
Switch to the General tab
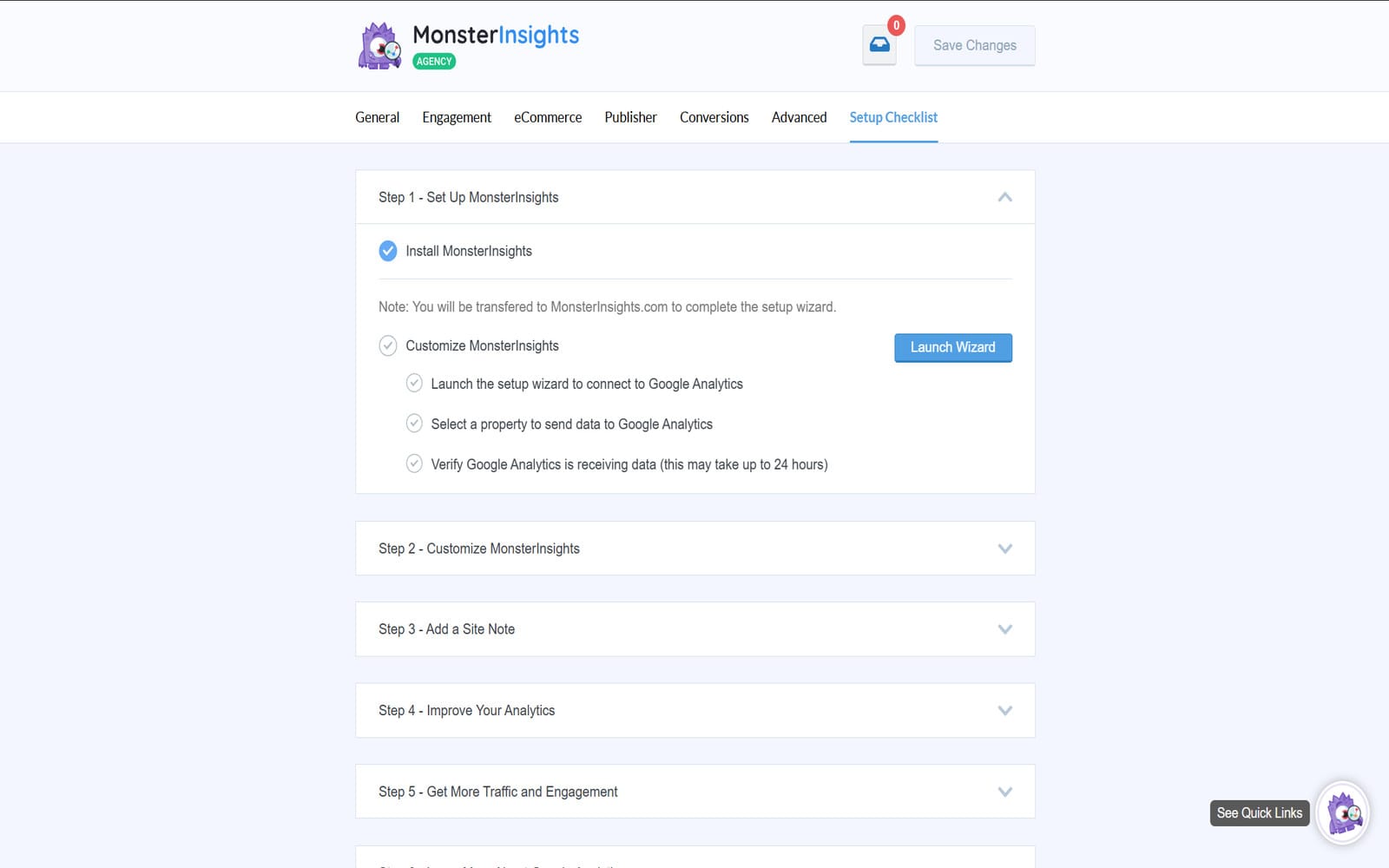pos(377,117)
